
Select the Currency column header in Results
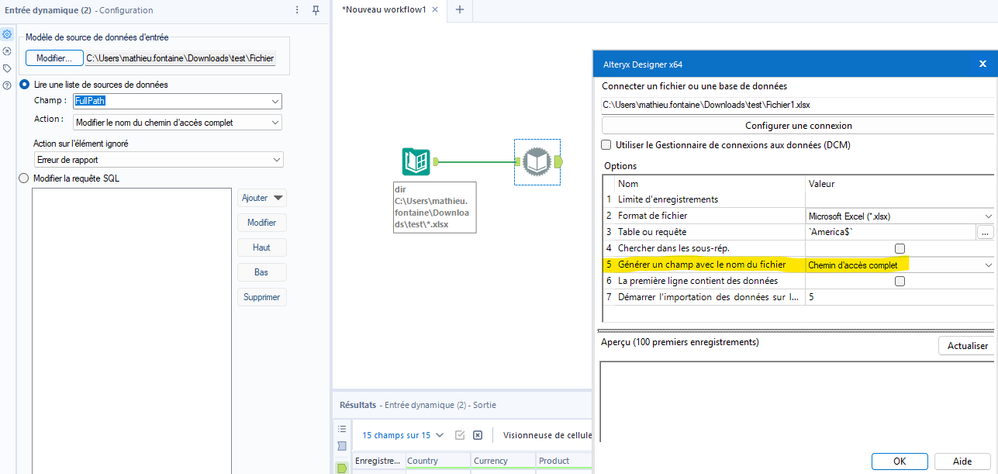coord(503,461)
